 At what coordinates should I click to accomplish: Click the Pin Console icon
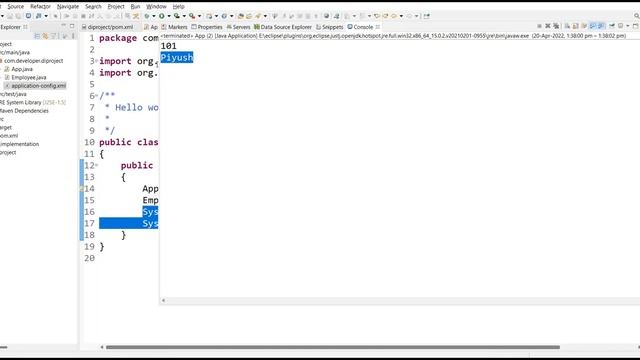tap(612, 26)
